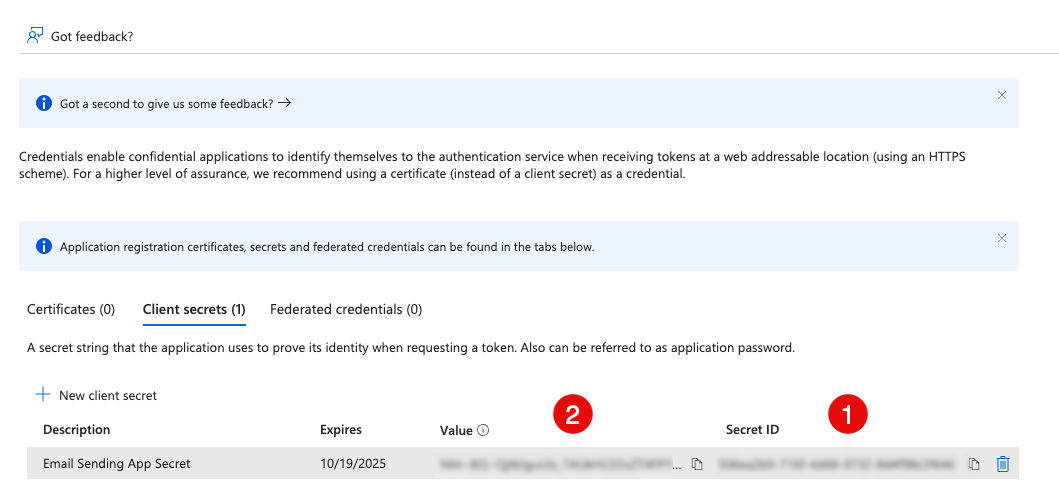Screen dimensions: 1059x504
Task: Click info icon in feedback request banner
Action: click(x=43, y=103)
